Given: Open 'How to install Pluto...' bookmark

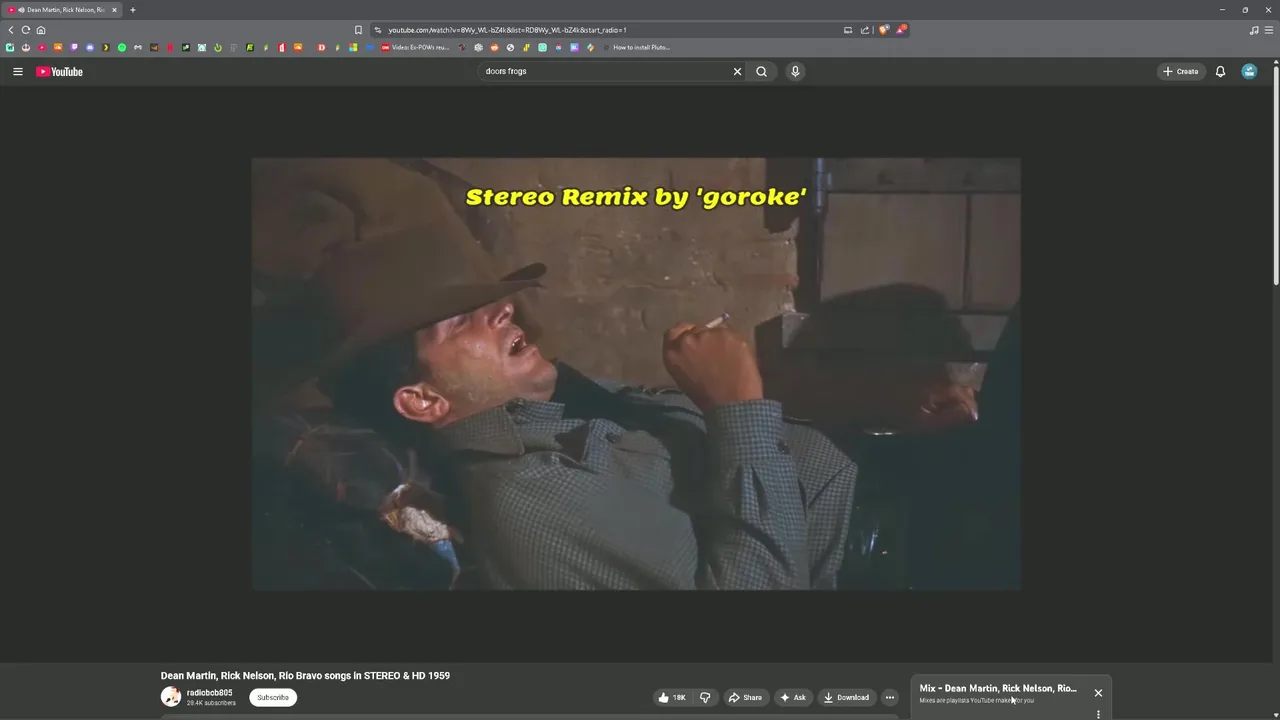Looking at the screenshot, I should (636, 47).
